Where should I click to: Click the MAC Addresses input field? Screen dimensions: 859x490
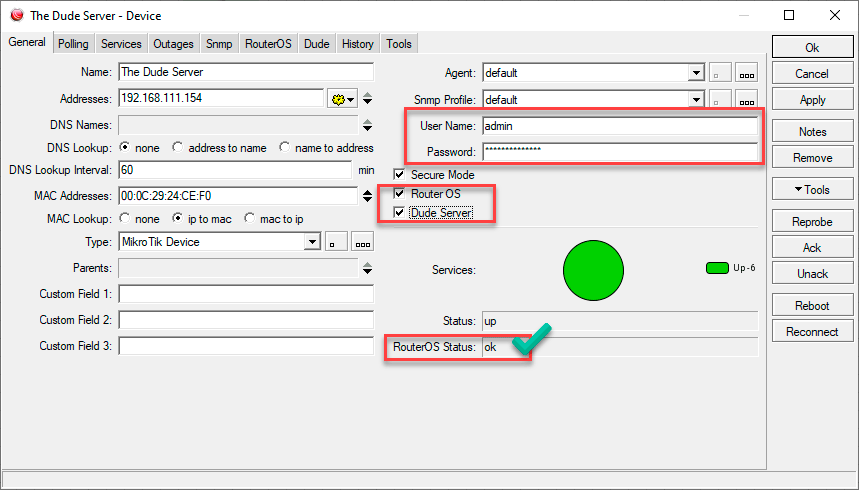coord(238,196)
